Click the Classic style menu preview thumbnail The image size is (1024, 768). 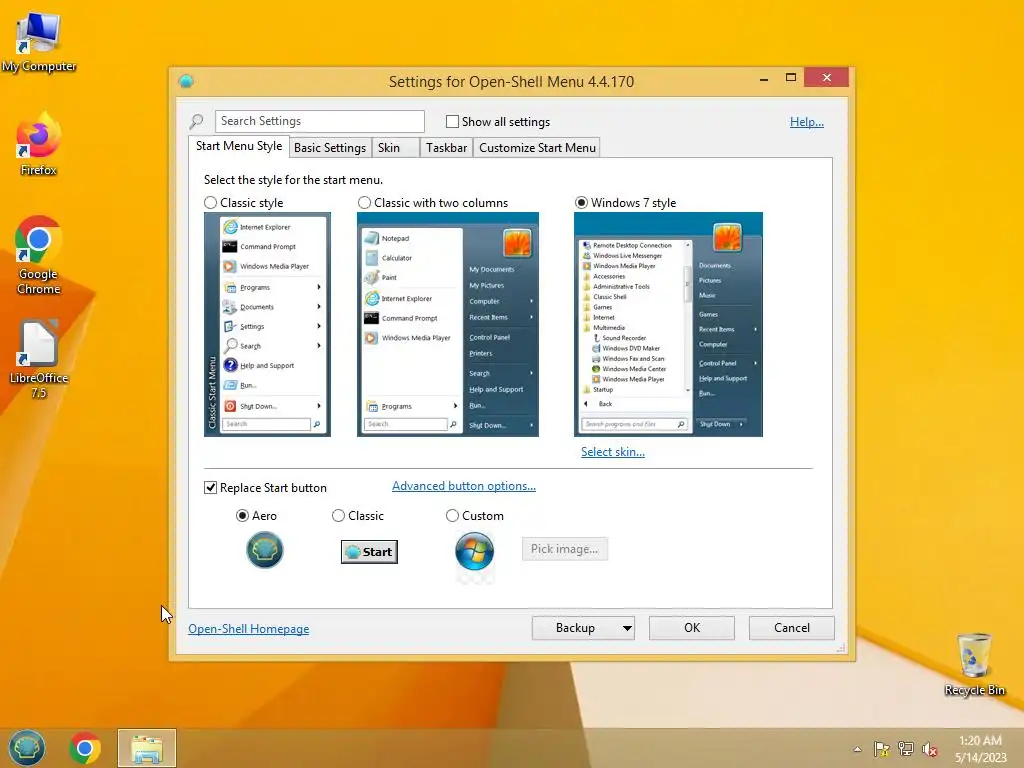(x=267, y=325)
